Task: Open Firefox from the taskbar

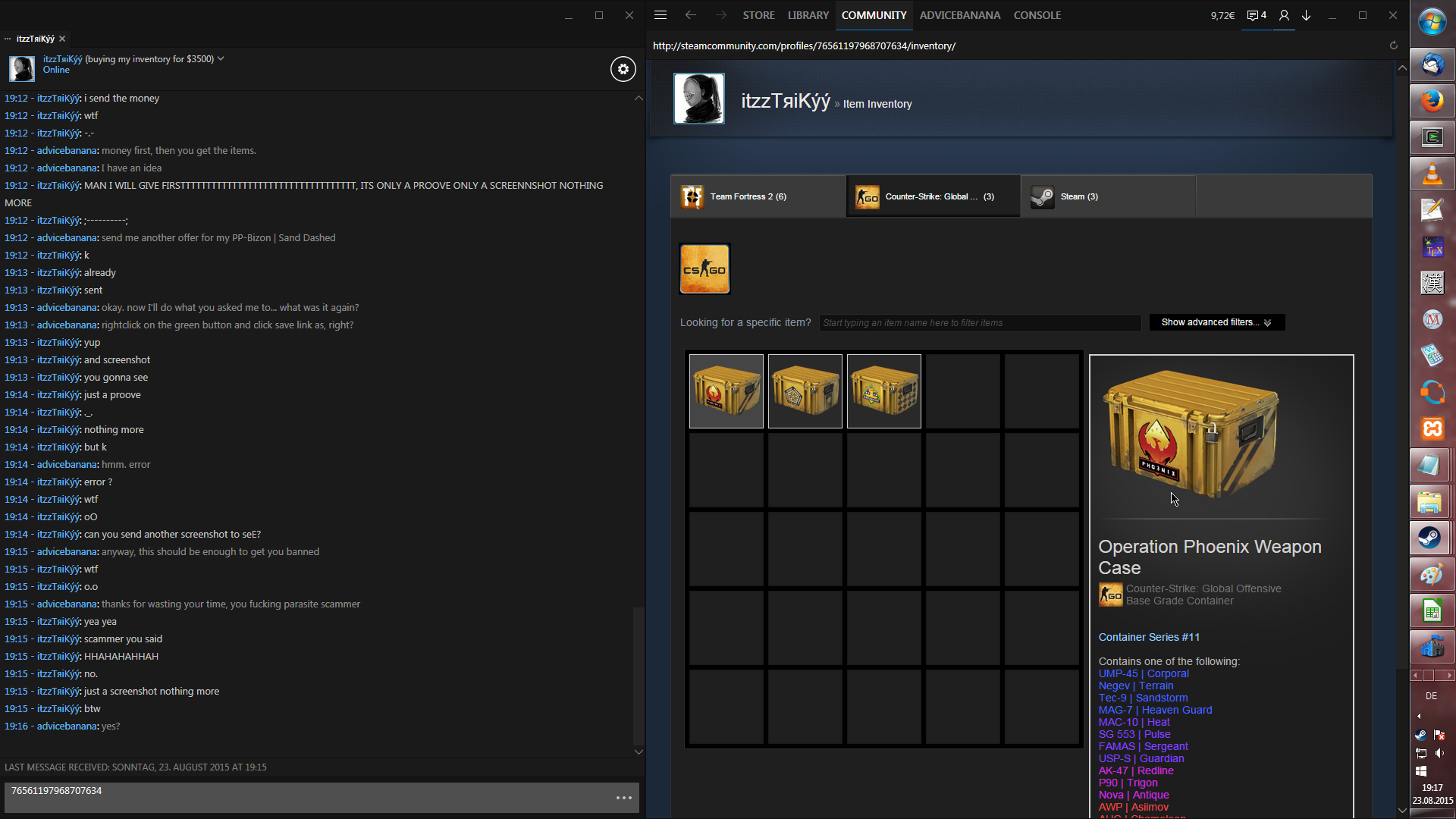Action: (x=1432, y=101)
